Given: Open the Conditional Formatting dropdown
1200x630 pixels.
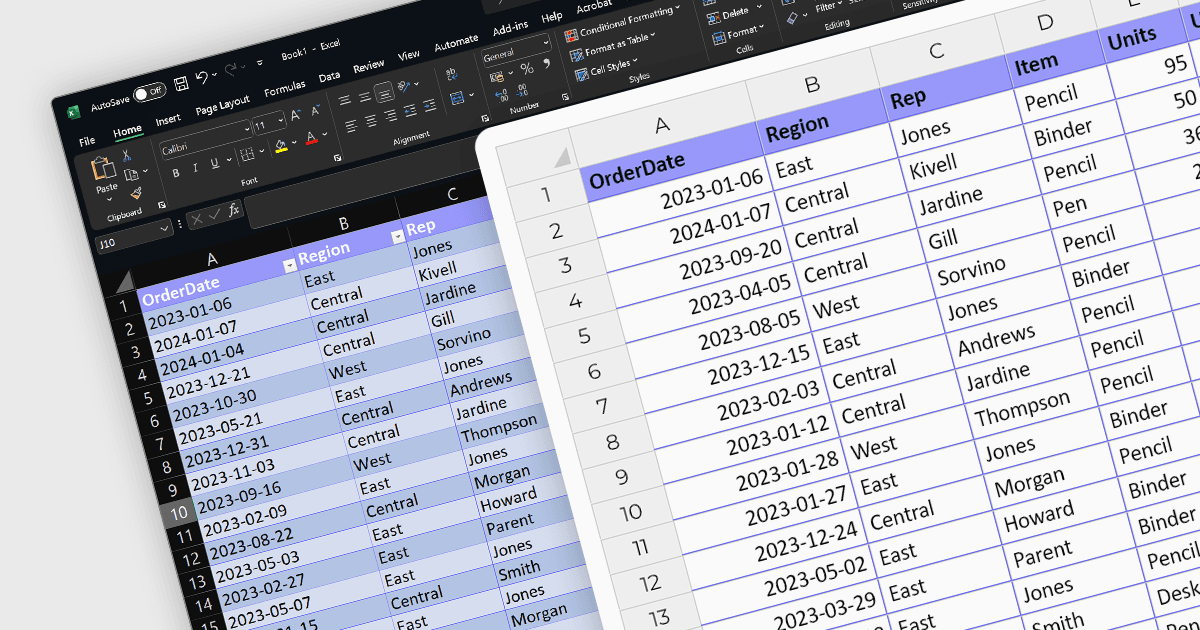Looking at the screenshot, I should pos(622,22).
